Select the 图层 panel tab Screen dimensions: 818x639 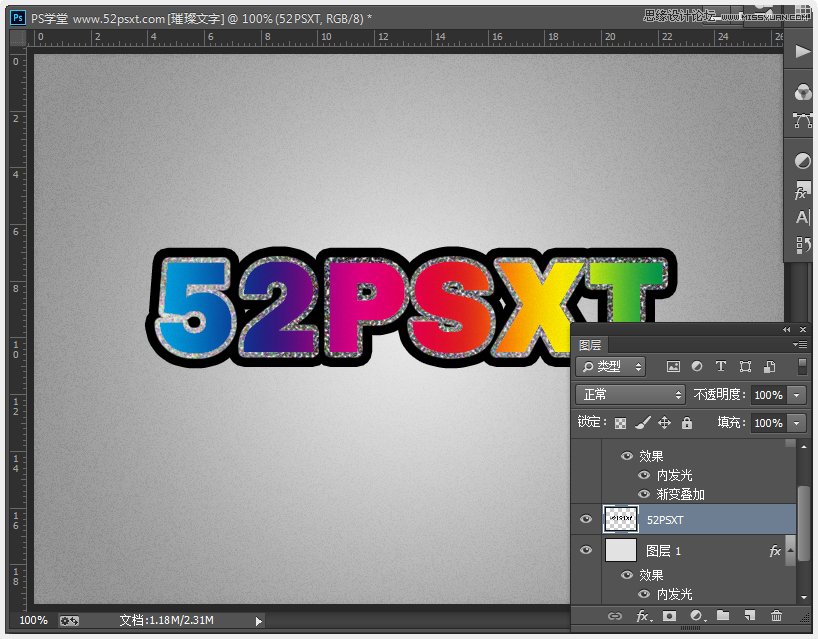pos(590,345)
